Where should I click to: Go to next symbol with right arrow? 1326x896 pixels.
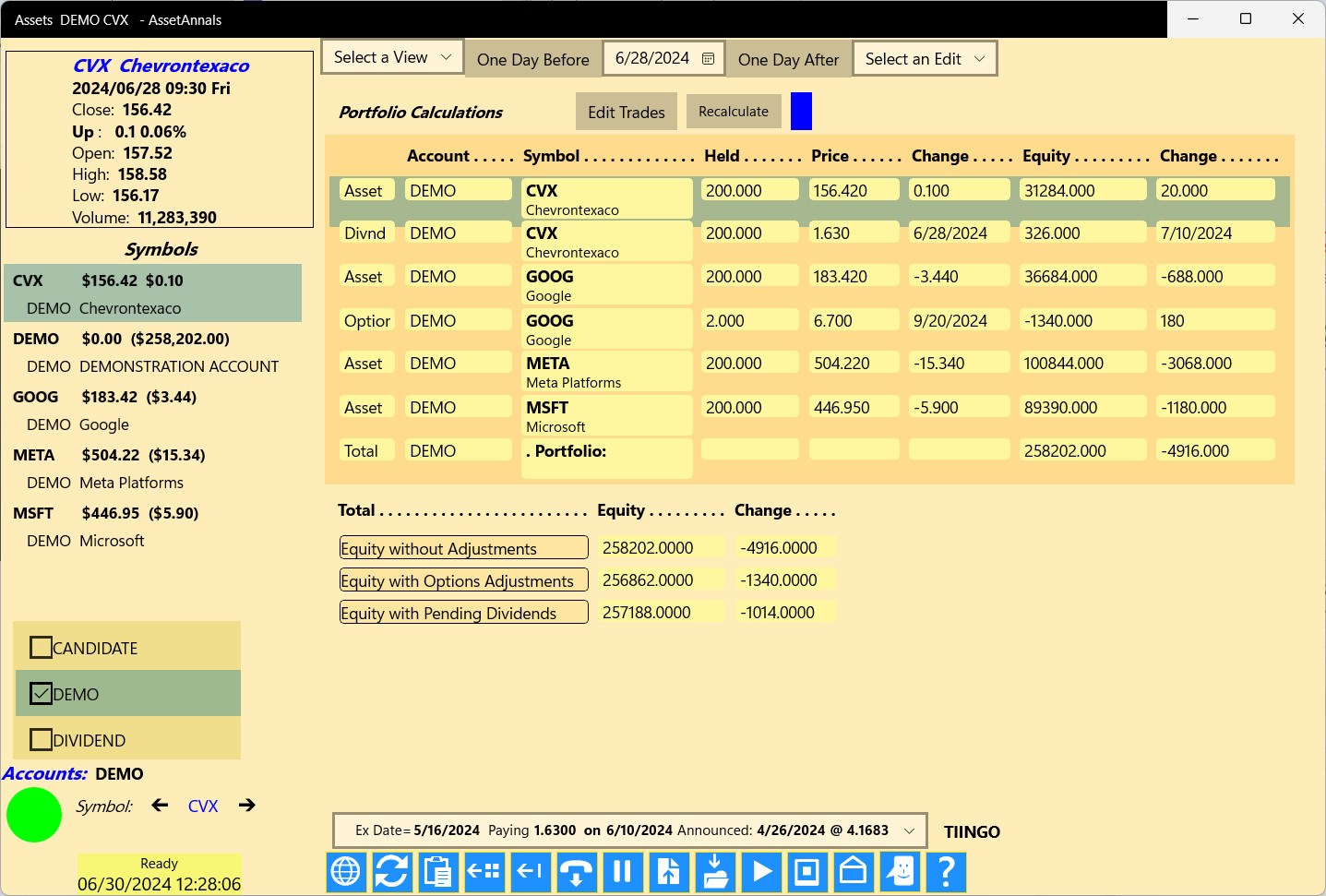pyautogui.click(x=246, y=805)
